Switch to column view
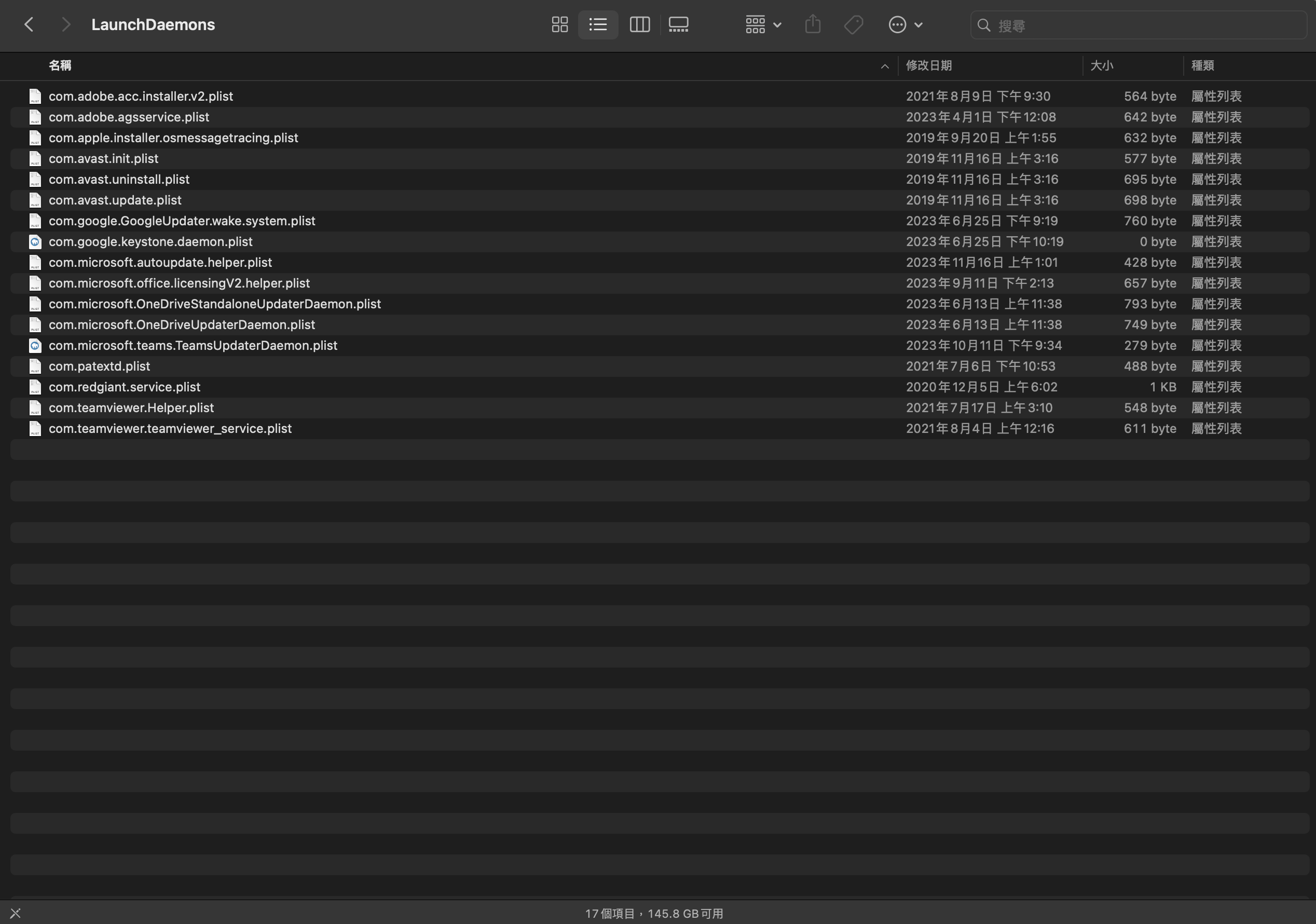This screenshot has height=924, width=1316. pos(639,24)
